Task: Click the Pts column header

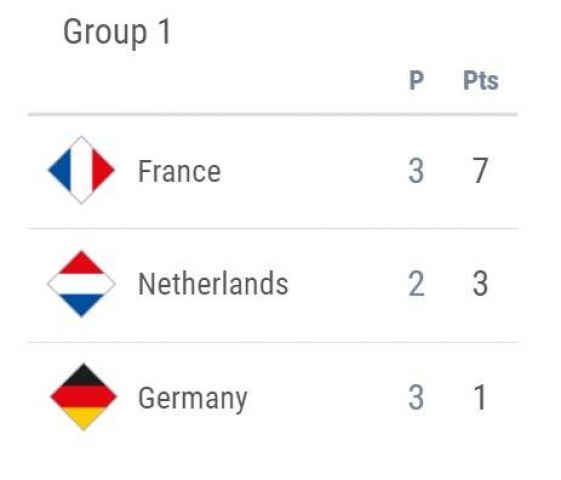Action: point(481,80)
